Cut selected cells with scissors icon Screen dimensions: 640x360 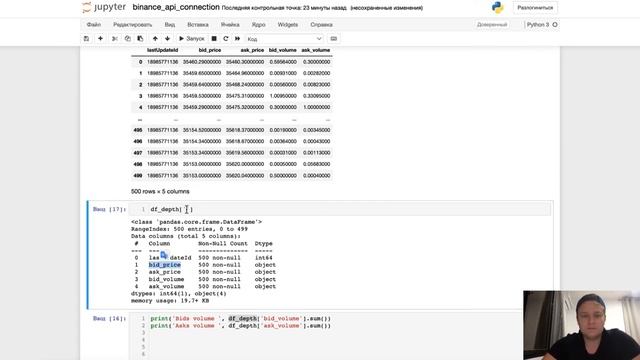(115, 38)
